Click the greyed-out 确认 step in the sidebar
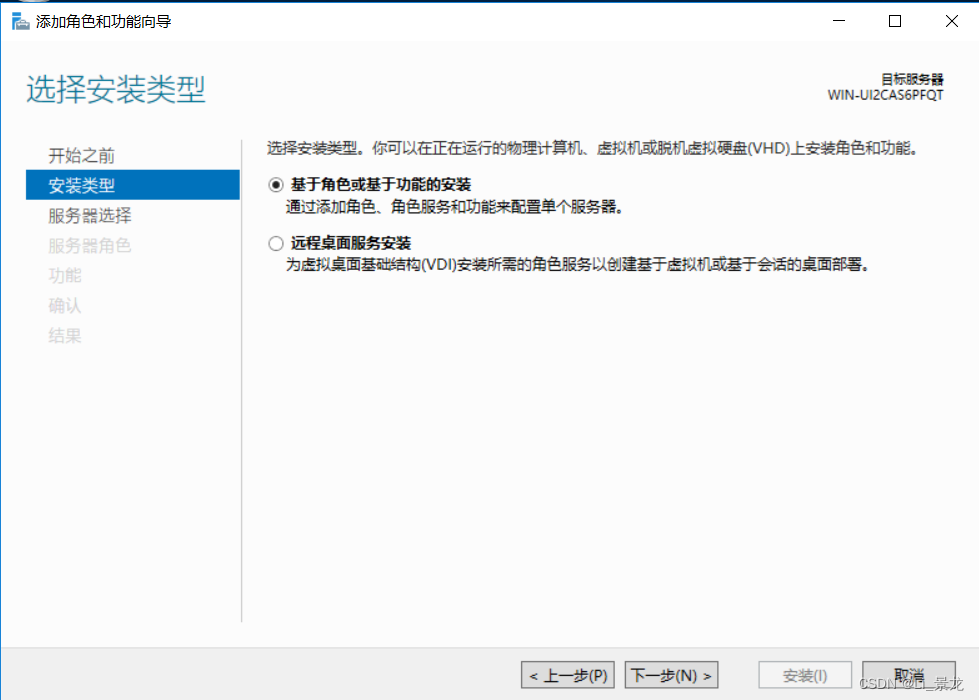Image resolution: width=979 pixels, height=700 pixels. 64,305
